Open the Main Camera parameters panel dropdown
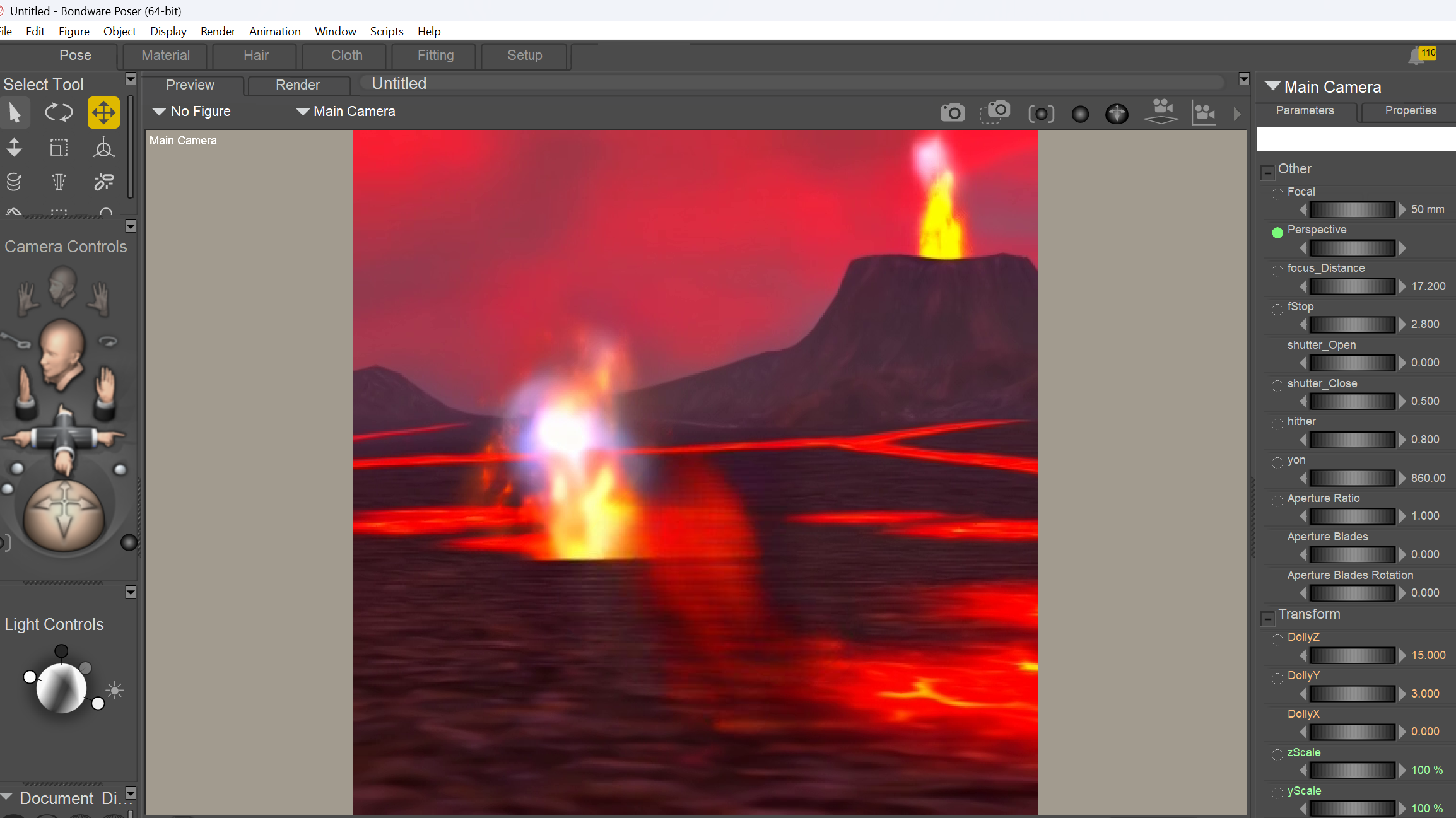Screen dimensions: 1456x818 tap(1272, 86)
